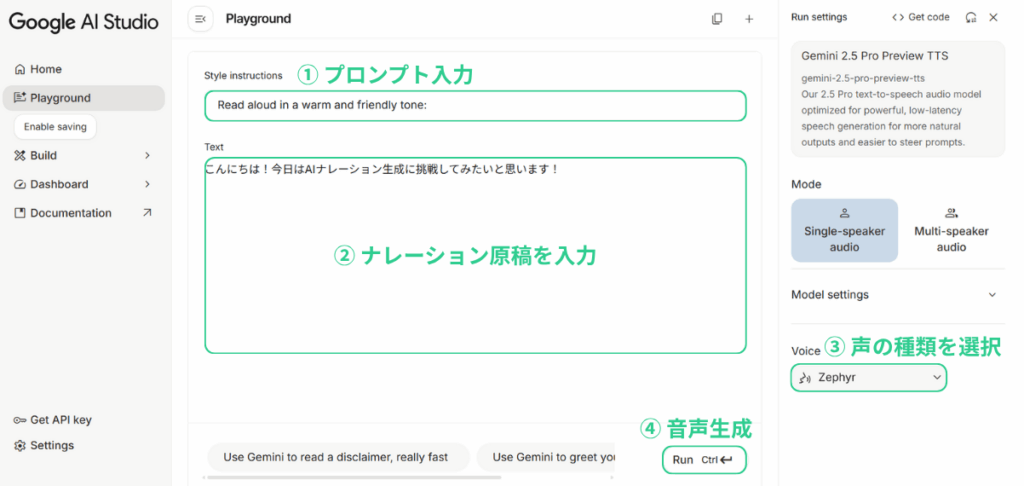Collapse the sidebar using the menu toggle icon
1024x486 pixels.
pyautogui.click(x=200, y=19)
